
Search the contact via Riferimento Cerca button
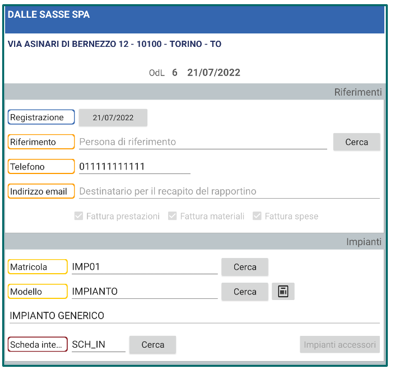357,142
